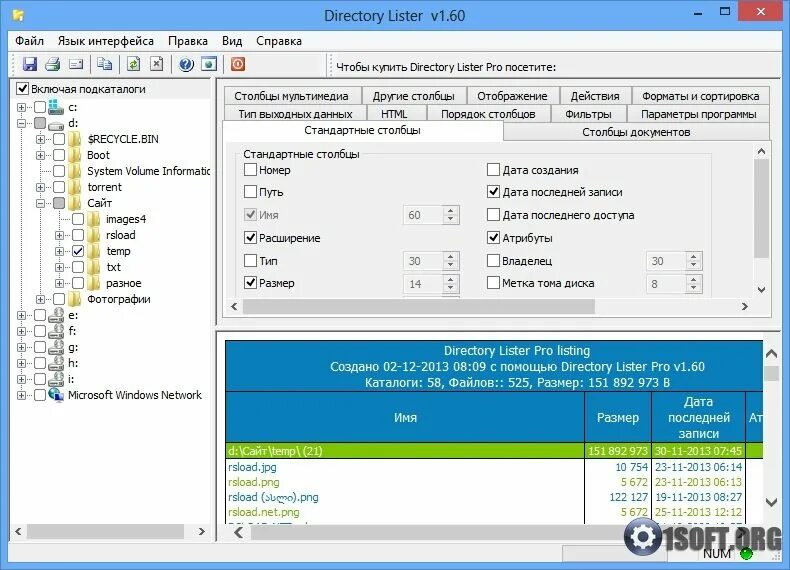Open the Вид menu
This screenshot has height=570, width=790.
(232, 41)
